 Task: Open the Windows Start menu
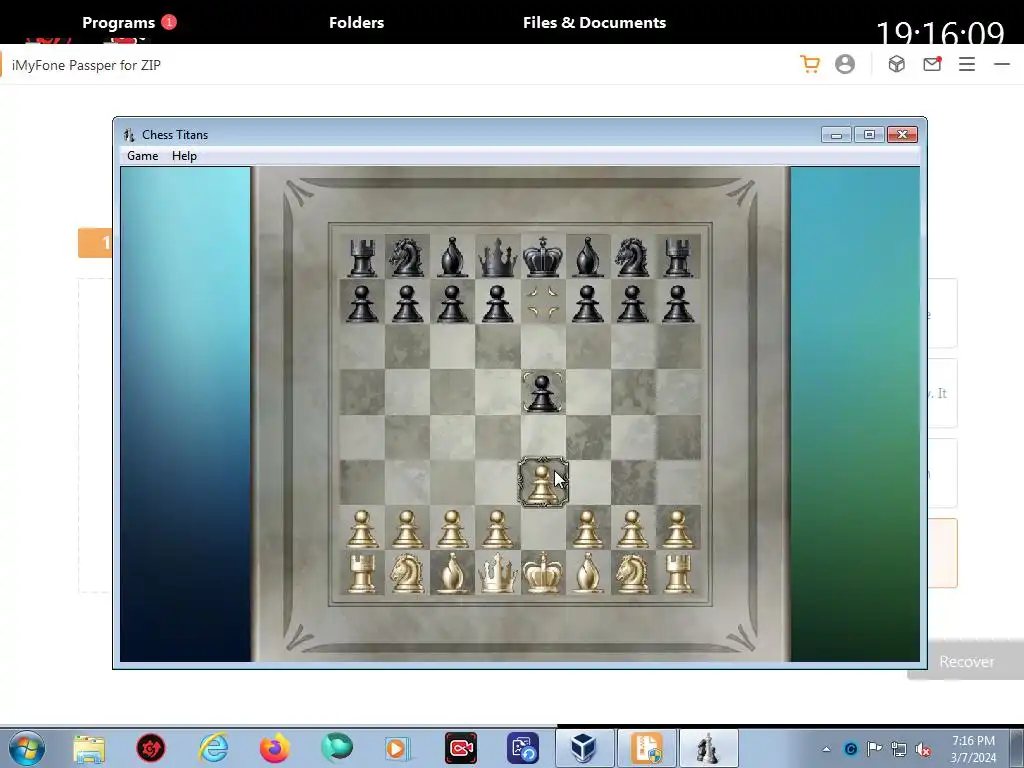[27, 748]
